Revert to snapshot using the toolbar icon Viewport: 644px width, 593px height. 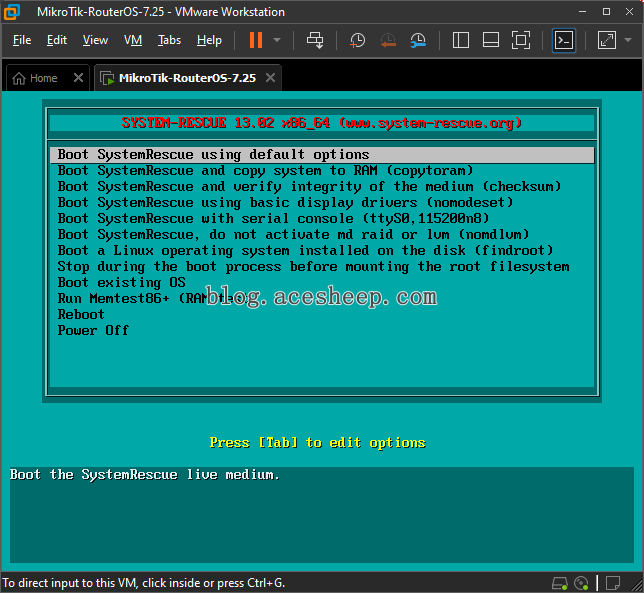coord(388,40)
